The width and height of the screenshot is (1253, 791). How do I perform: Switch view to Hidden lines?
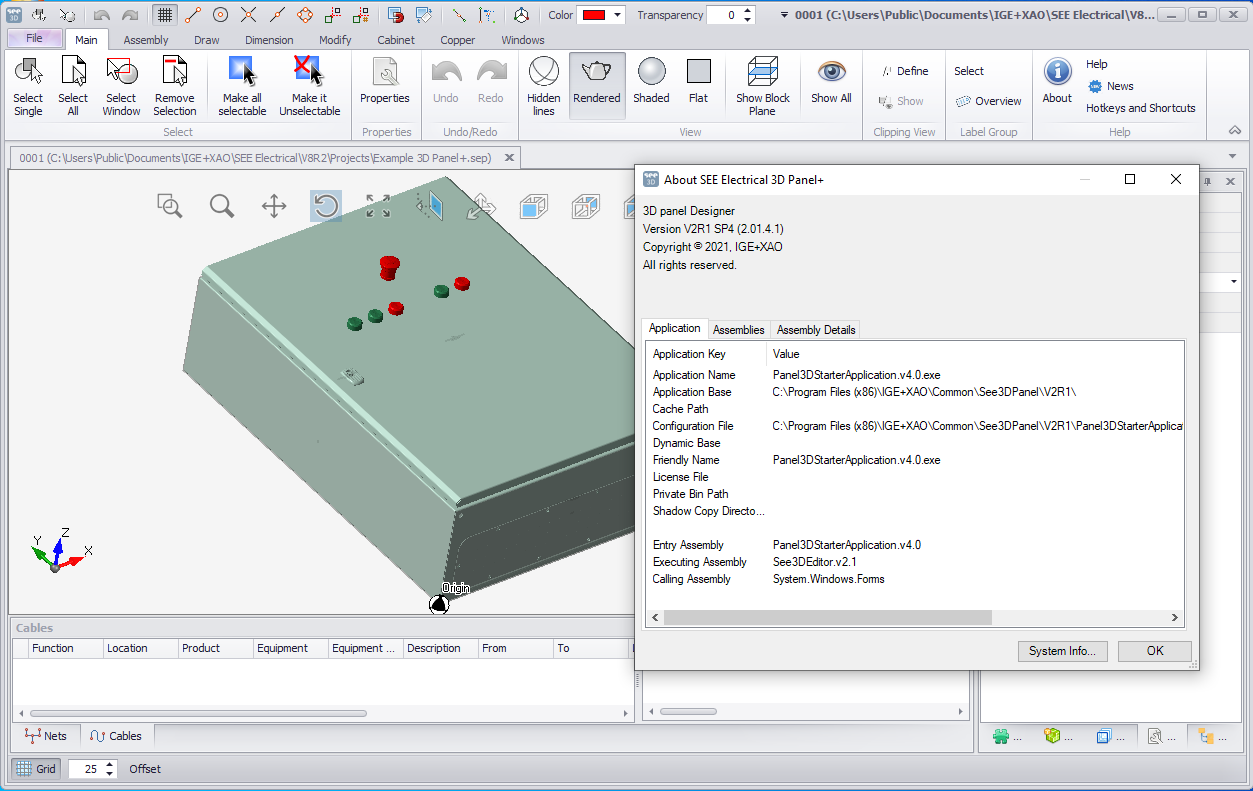click(543, 86)
